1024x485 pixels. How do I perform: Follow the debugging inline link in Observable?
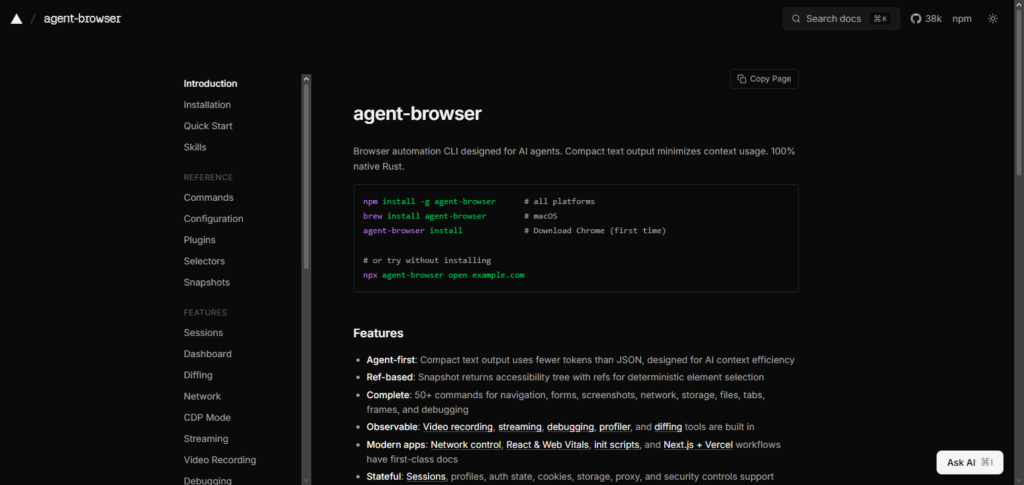[571, 427]
